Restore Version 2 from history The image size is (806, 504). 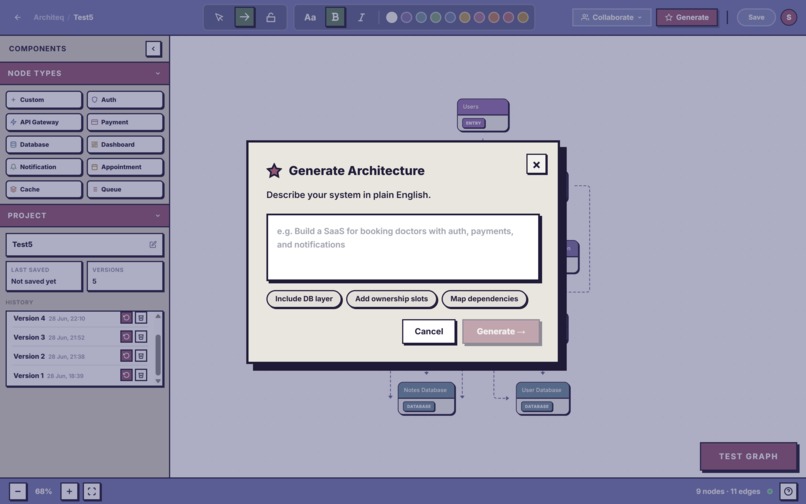(126, 356)
